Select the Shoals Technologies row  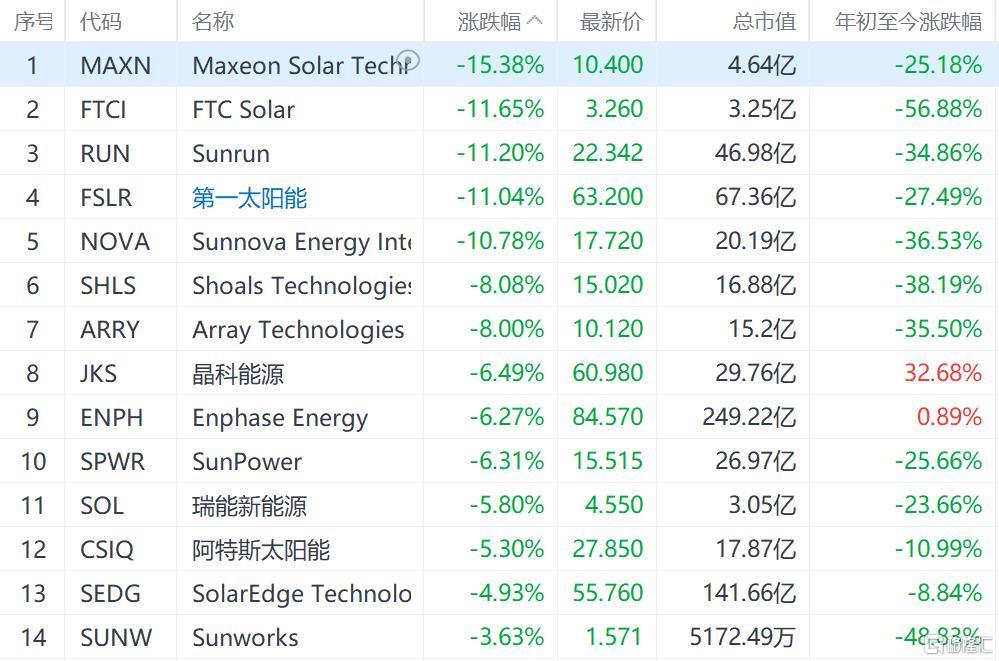500,285
